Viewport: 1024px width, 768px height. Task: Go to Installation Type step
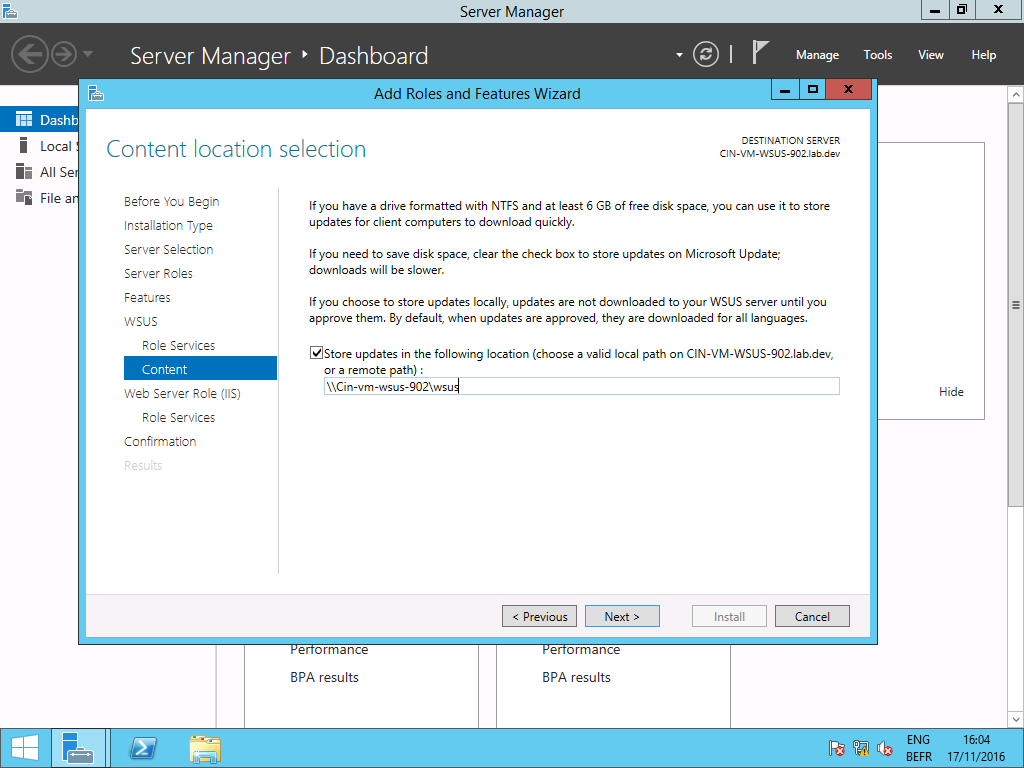pos(168,225)
